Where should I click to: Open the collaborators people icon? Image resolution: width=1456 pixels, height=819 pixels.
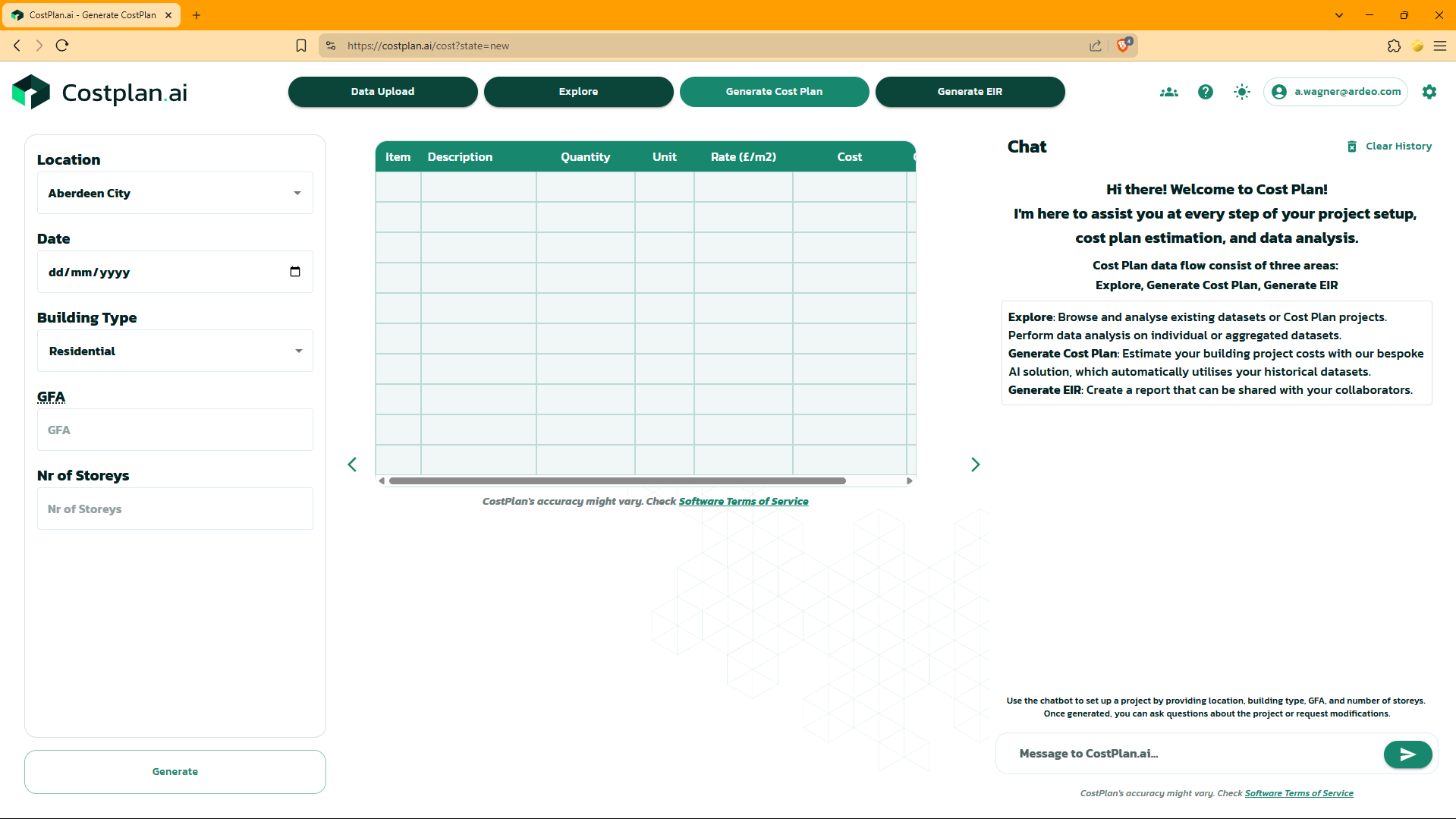click(x=1168, y=91)
